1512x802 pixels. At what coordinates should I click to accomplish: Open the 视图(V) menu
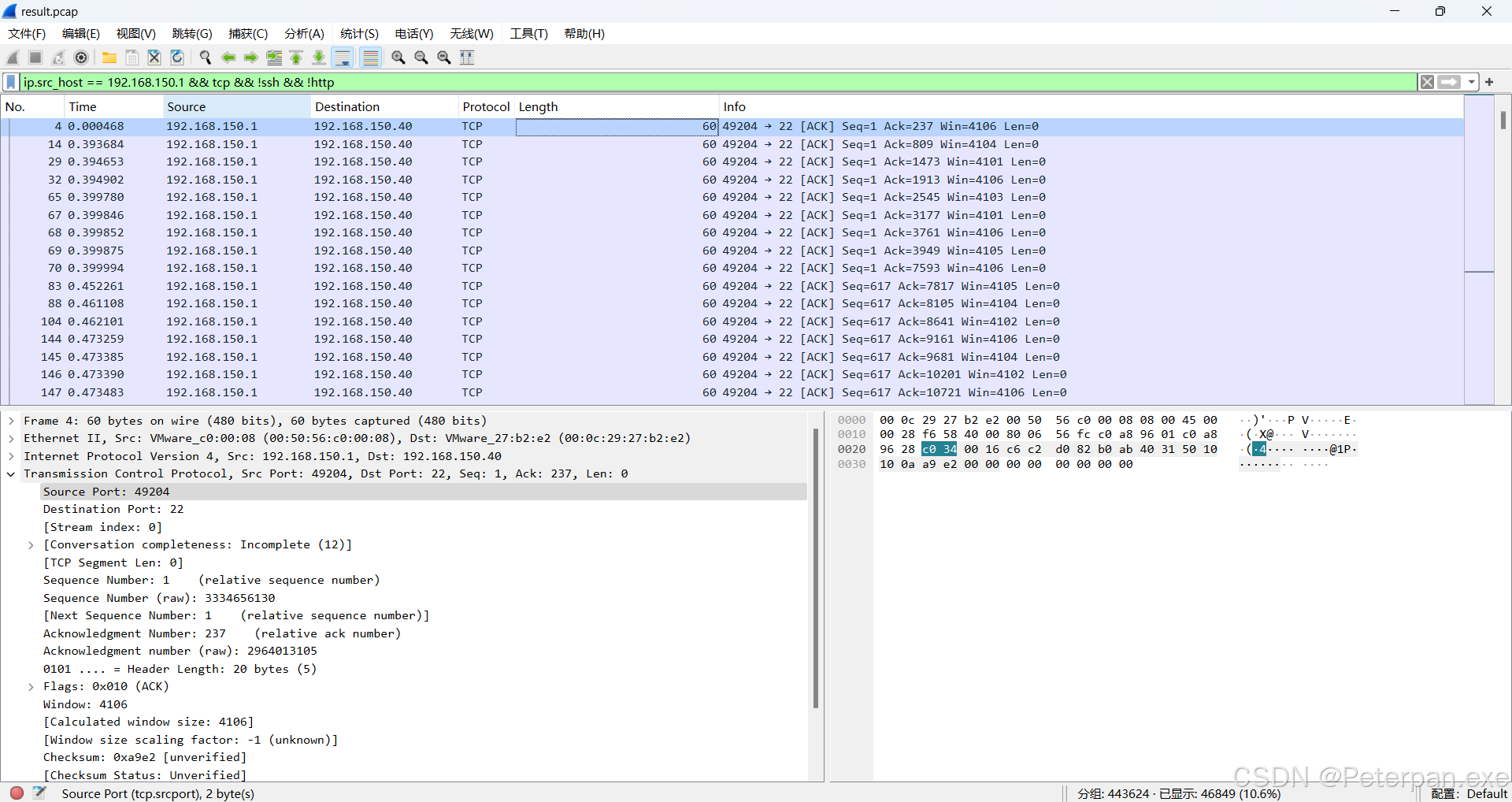[x=136, y=34]
